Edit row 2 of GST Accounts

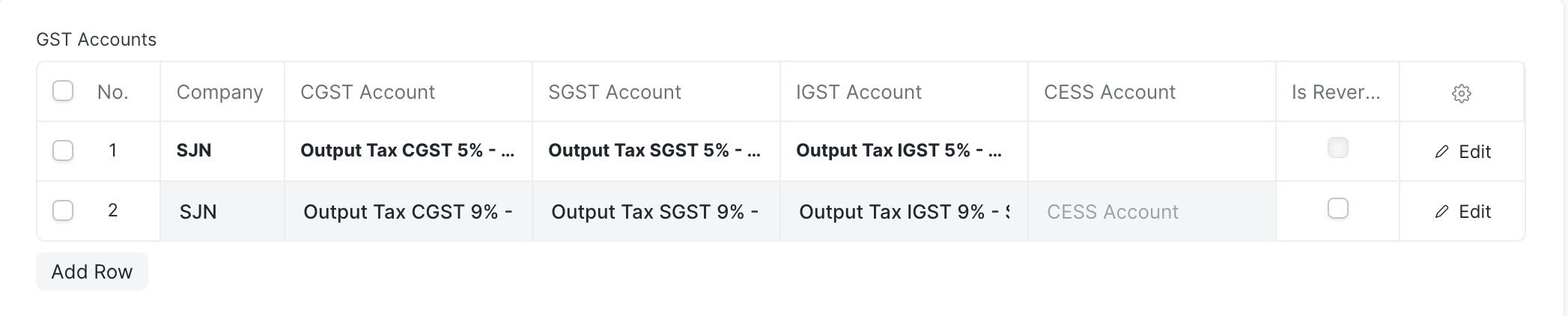coord(1463,212)
